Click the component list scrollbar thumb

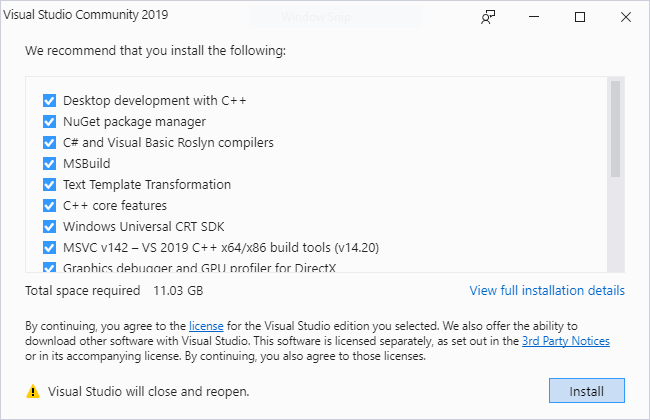pyautogui.click(x=616, y=130)
